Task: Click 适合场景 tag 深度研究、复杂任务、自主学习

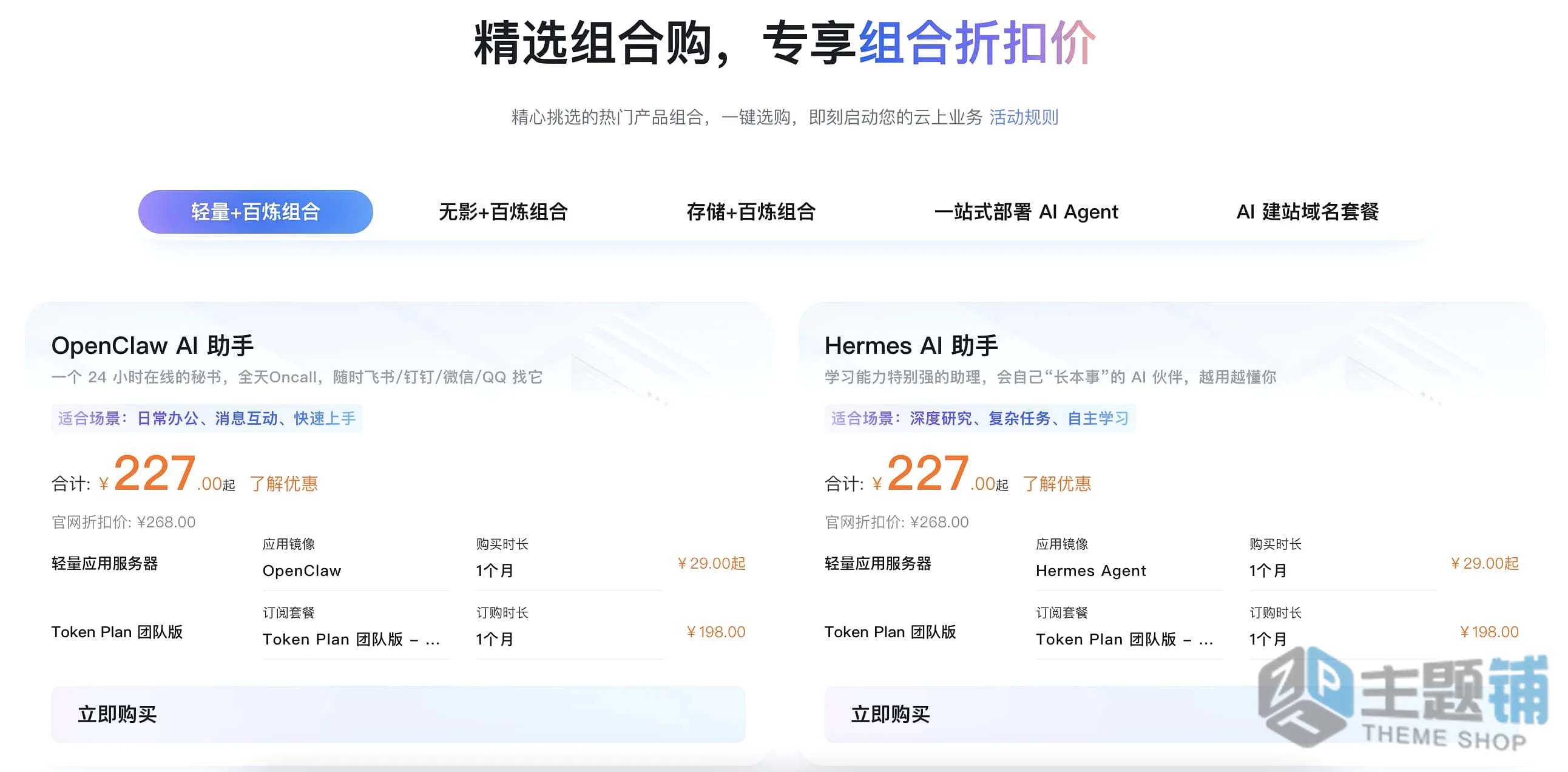Action: 980,418
